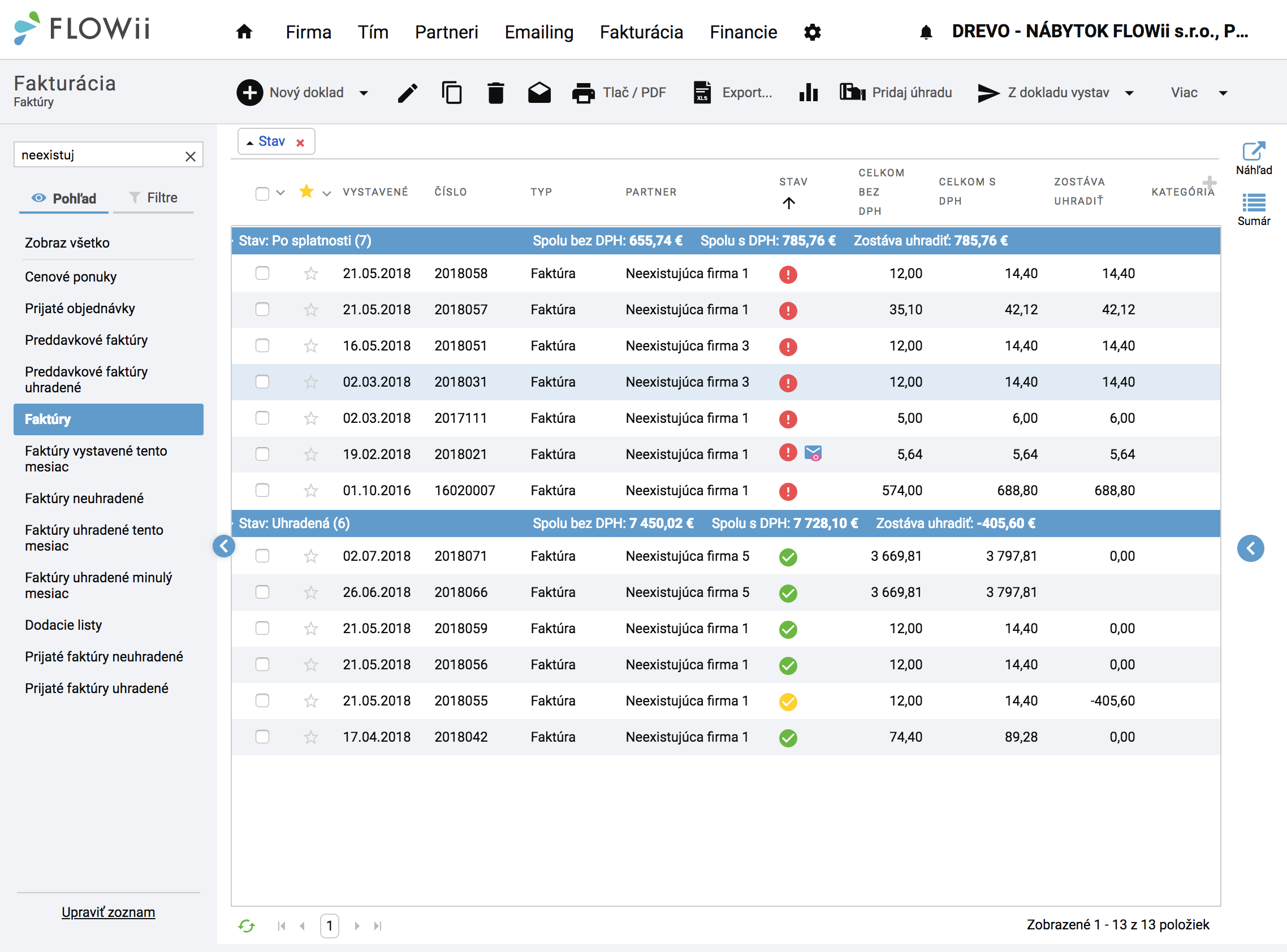Duplicate document using copy icon
Screen dimensions: 1287x952
point(451,92)
